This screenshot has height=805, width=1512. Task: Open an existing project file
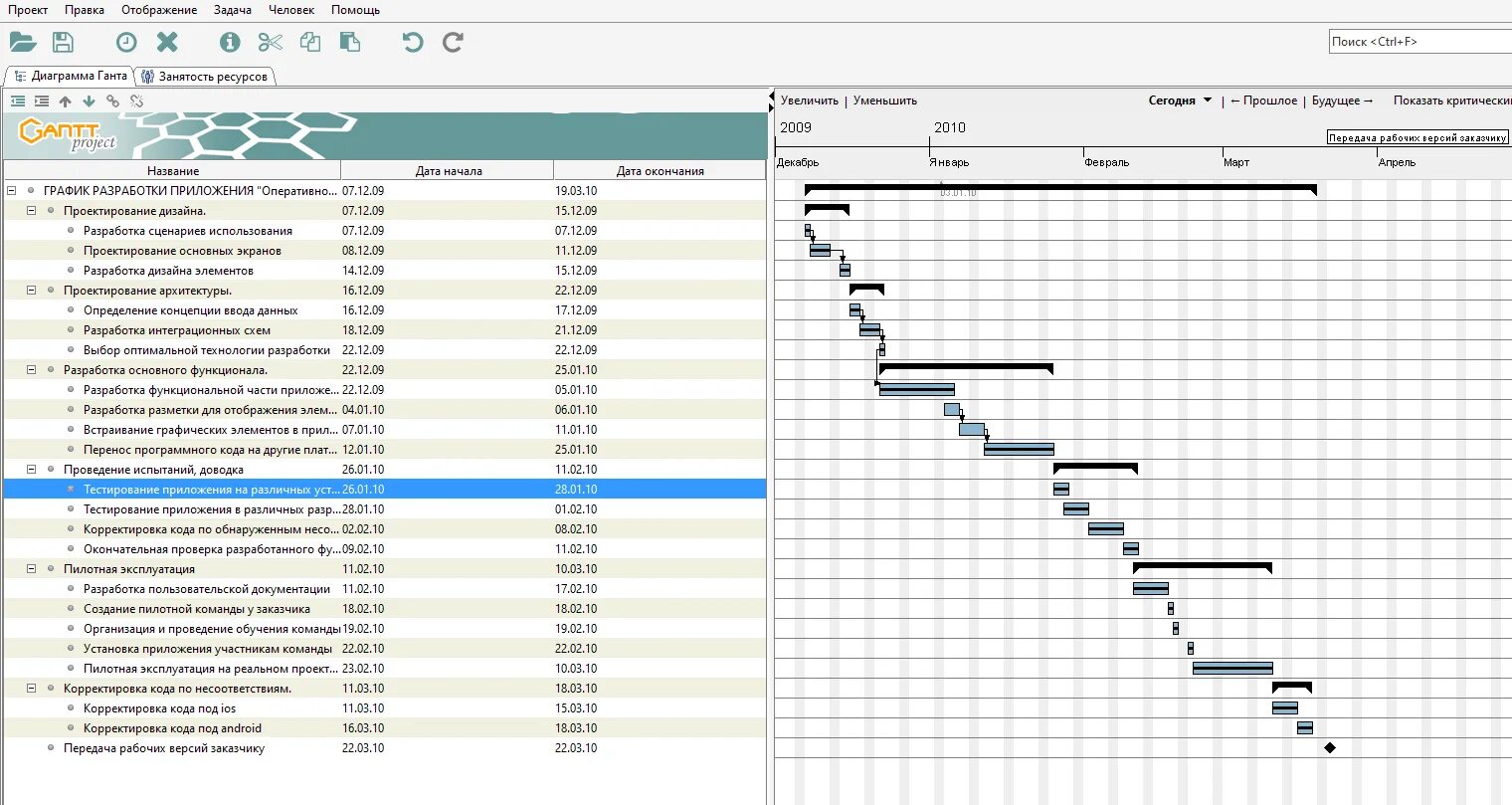22,41
